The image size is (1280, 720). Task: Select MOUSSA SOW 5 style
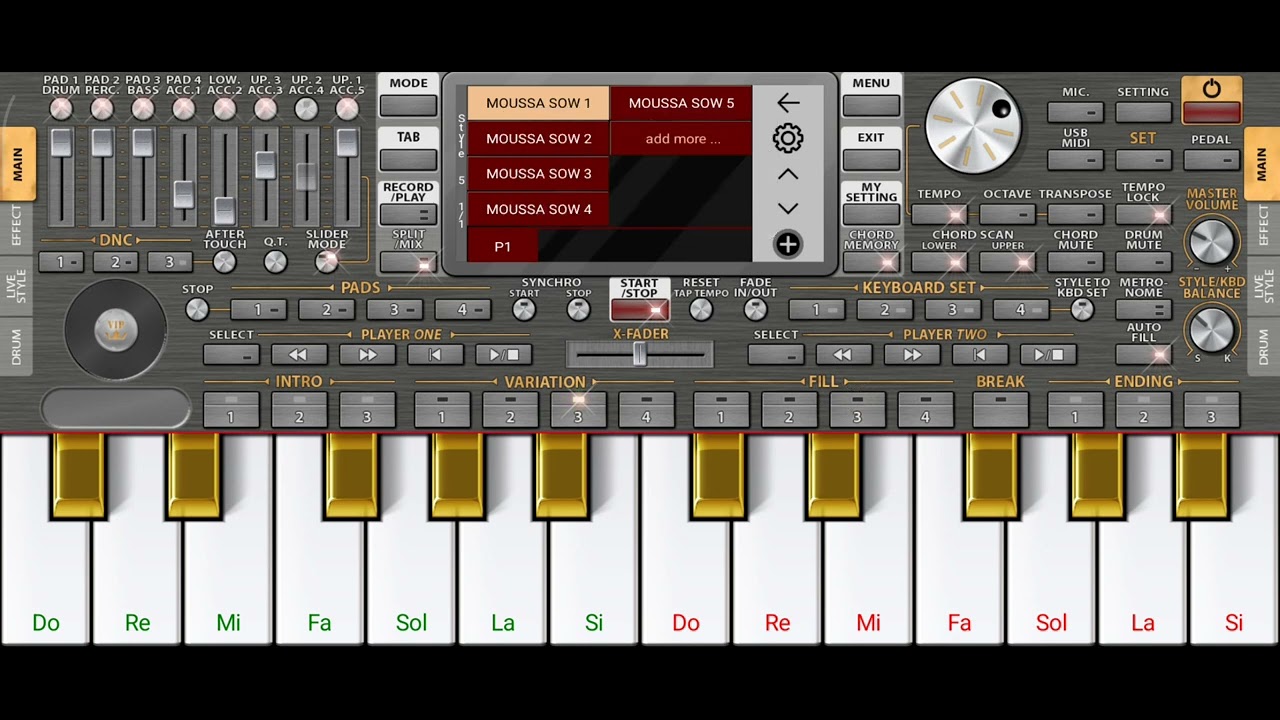coord(681,103)
